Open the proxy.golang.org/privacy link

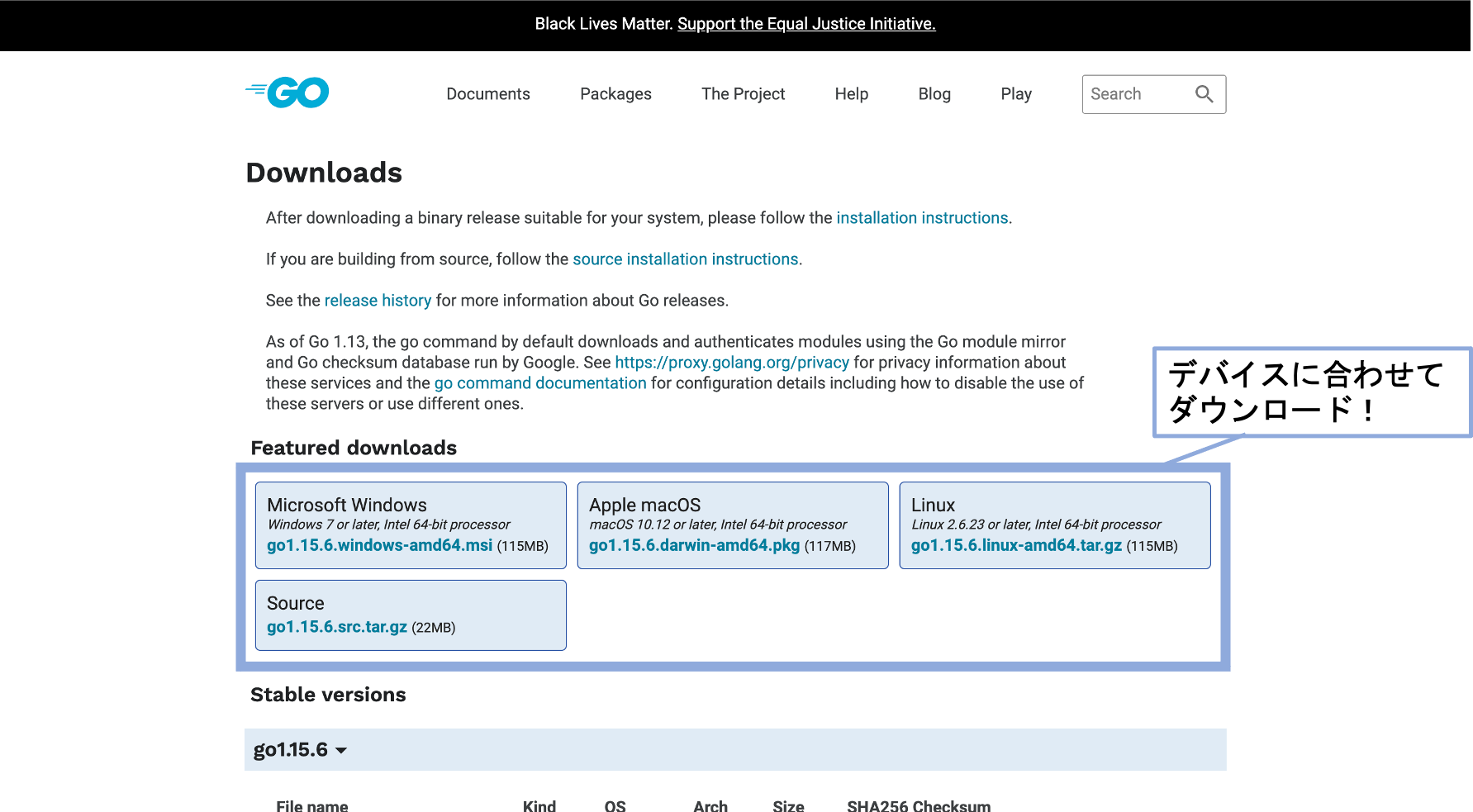coord(732,363)
